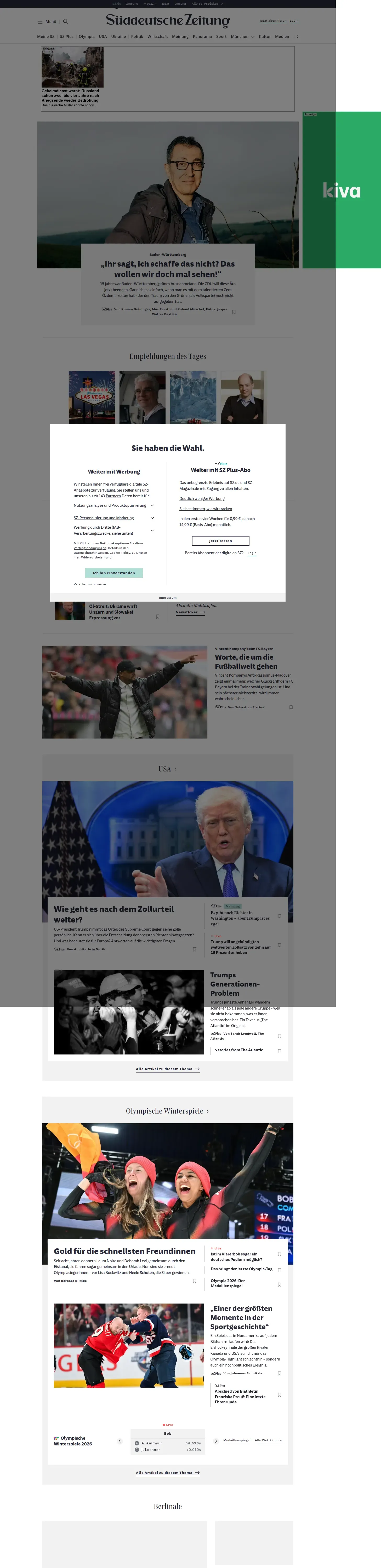Bookmark 'Worte, die um die Fußballwelt gehen'
The image size is (381, 1568).
coord(291,707)
